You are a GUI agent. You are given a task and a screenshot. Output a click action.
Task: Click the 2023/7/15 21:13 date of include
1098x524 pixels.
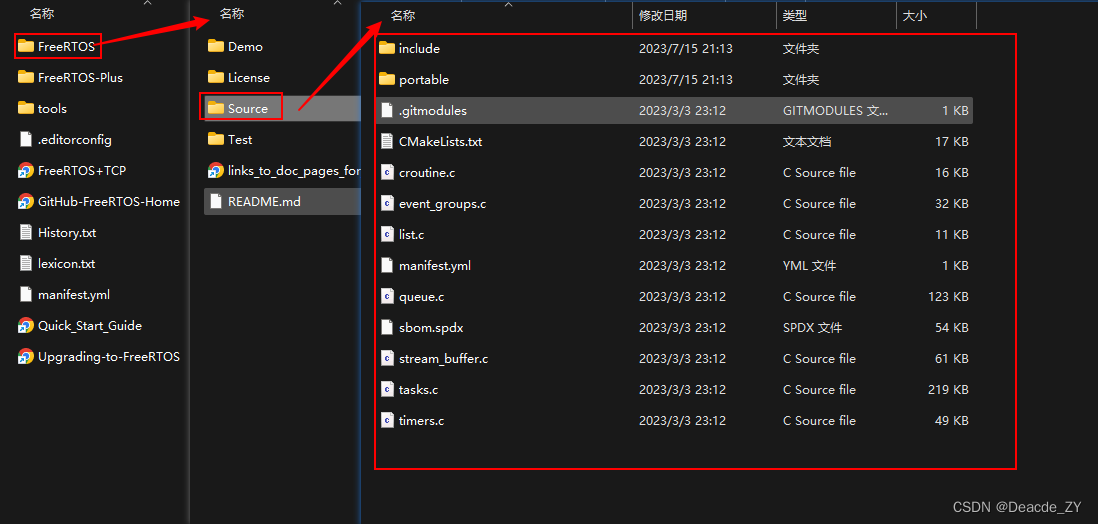click(686, 49)
